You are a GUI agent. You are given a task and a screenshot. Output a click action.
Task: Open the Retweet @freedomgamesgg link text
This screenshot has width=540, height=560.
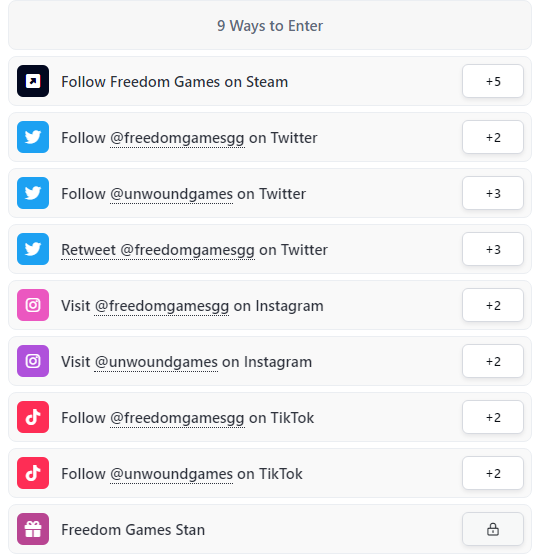tap(158, 250)
